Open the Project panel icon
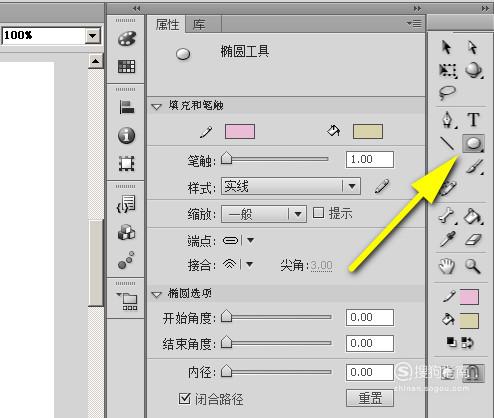 click(x=127, y=301)
